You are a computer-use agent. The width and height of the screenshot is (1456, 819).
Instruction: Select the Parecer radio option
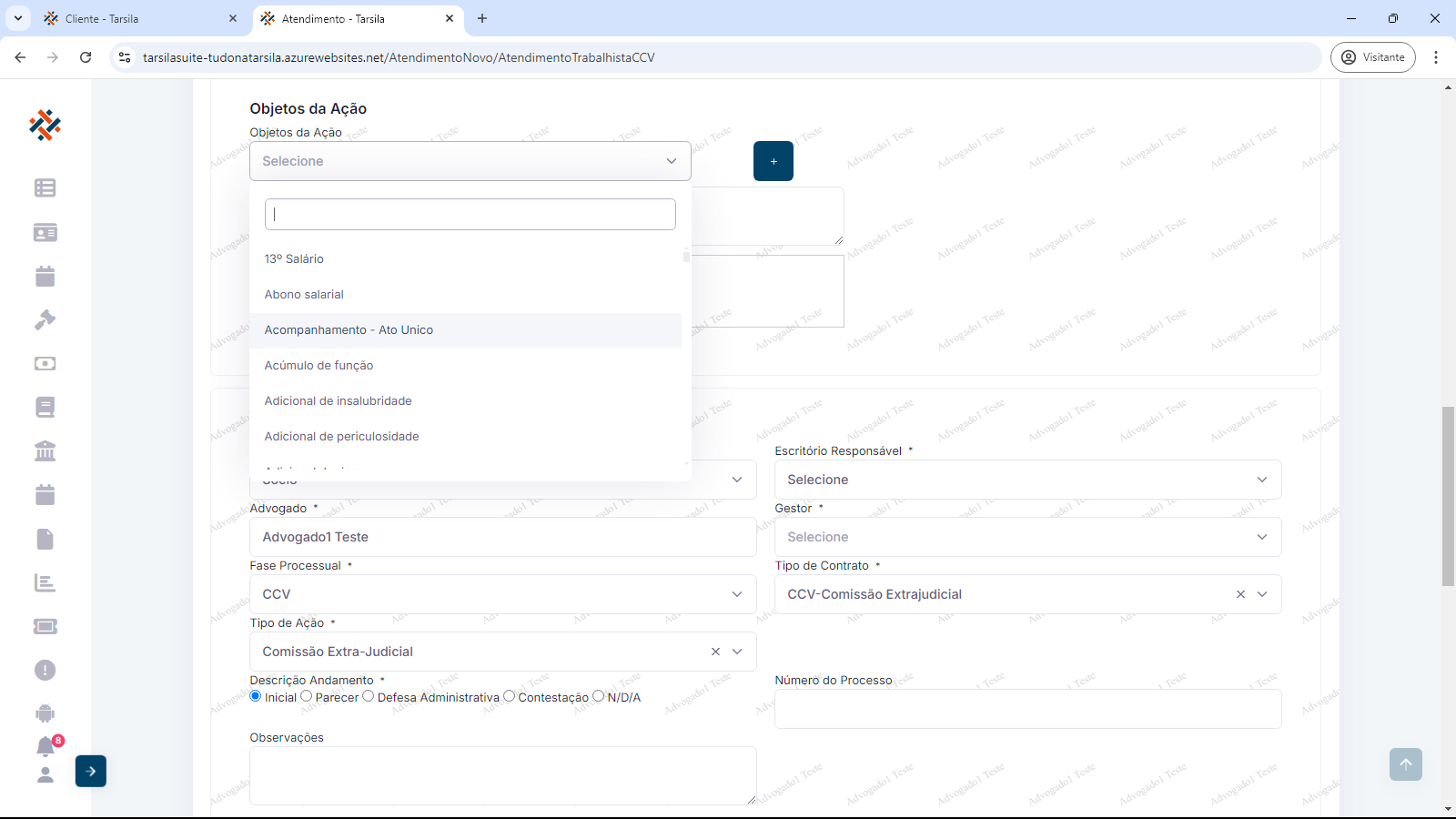click(x=307, y=696)
